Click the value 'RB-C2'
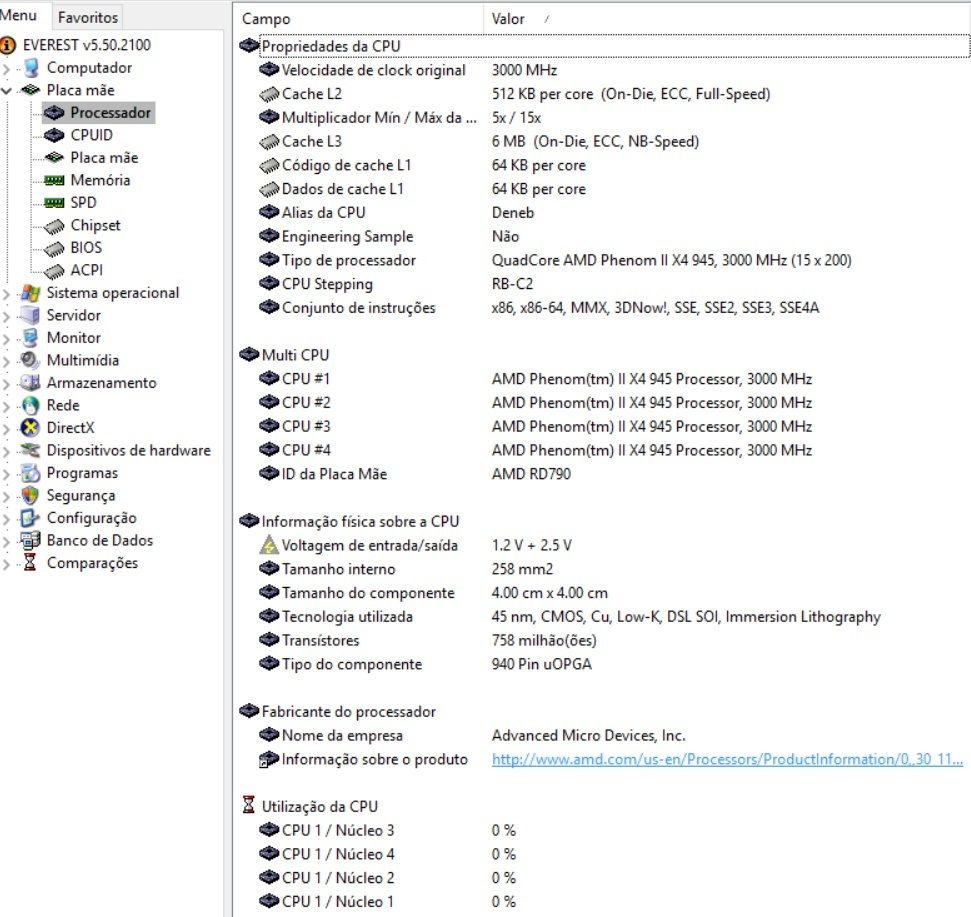Screen dimensions: 971x917 point(512,284)
